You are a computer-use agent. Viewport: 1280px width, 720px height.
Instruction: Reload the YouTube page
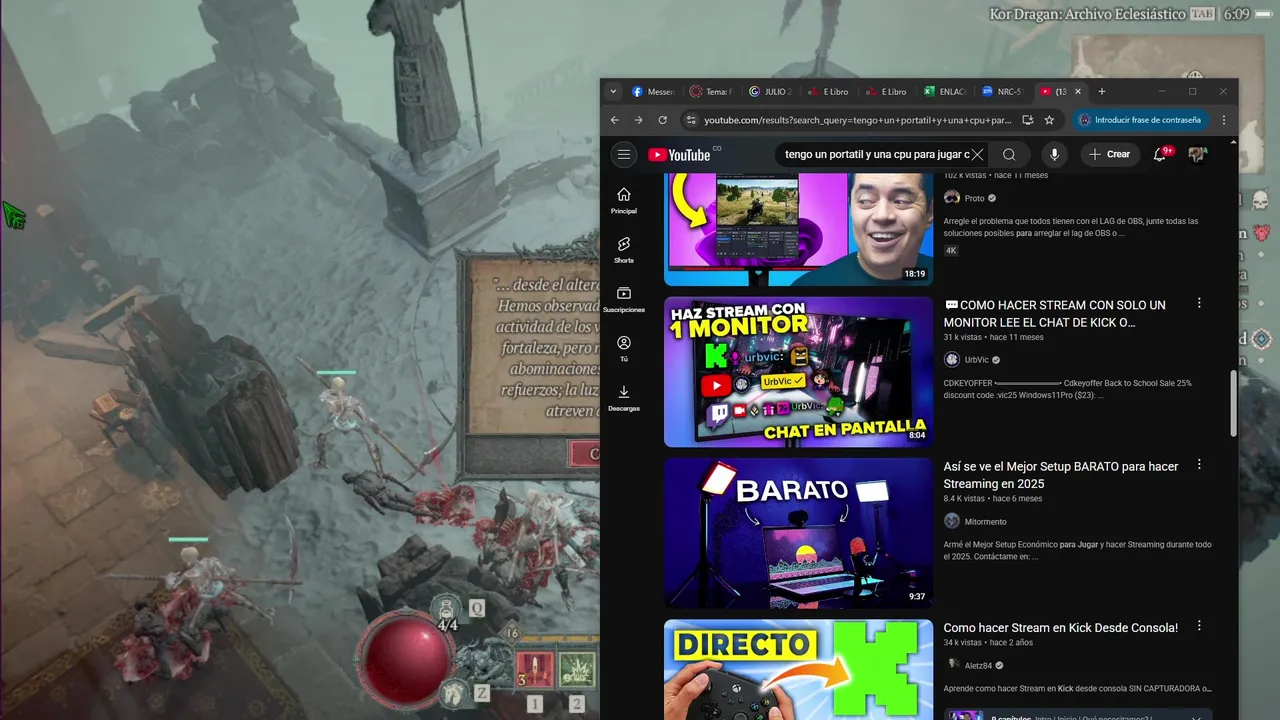click(x=662, y=120)
